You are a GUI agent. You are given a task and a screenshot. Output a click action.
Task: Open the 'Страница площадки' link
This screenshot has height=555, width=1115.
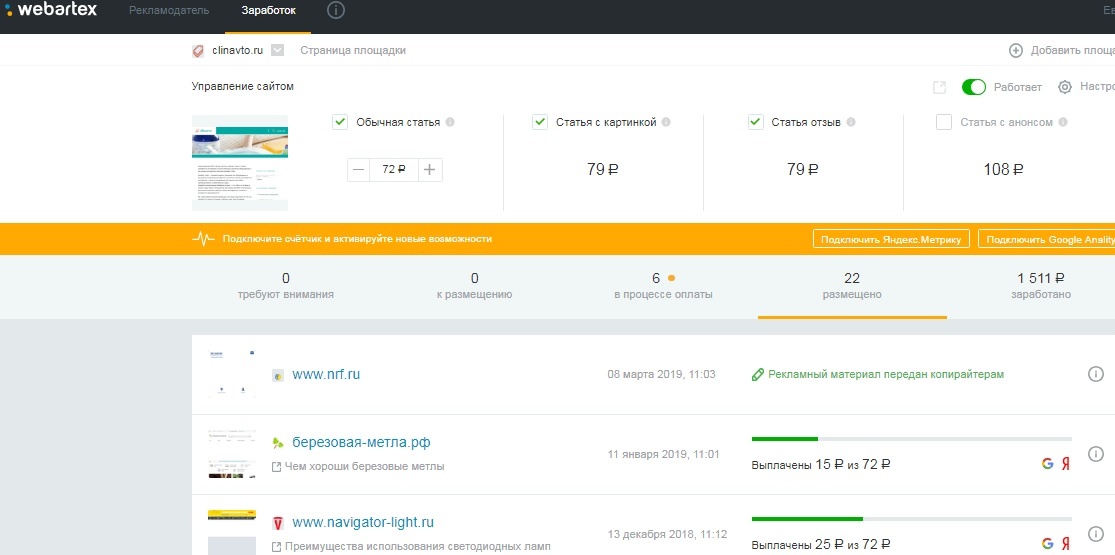pyautogui.click(x=353, y=51)
